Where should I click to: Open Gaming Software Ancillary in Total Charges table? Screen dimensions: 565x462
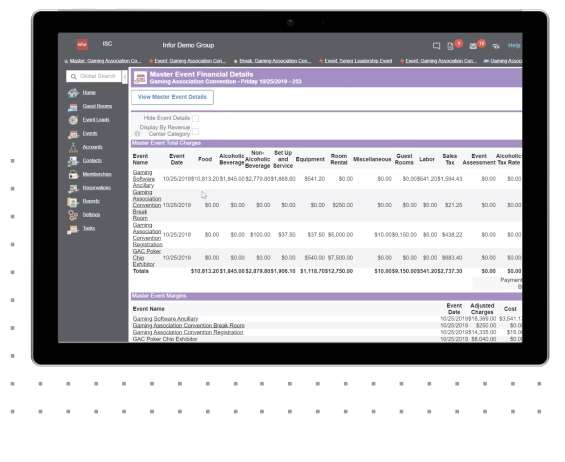coord(143,179)
